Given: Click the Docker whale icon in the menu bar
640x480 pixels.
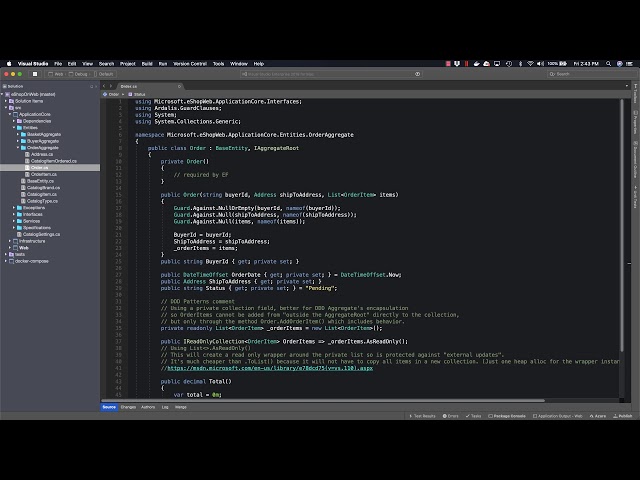Looking at the screenshot, I should tap(476, 64).
